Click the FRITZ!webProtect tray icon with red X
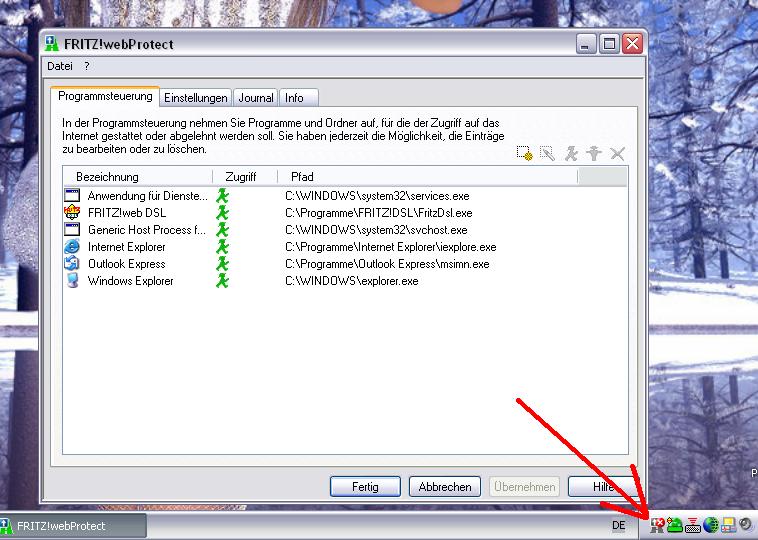This screenshot has width=758, height=540. 657,525
